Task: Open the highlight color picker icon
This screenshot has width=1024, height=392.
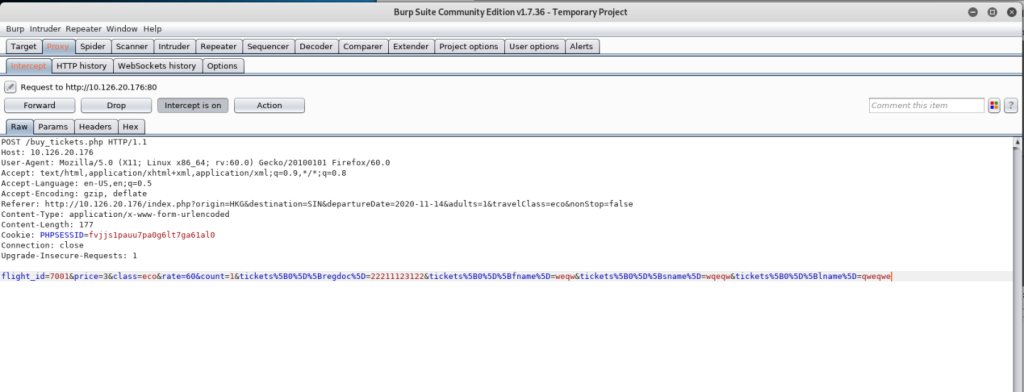Action: (x=994, y=105)
